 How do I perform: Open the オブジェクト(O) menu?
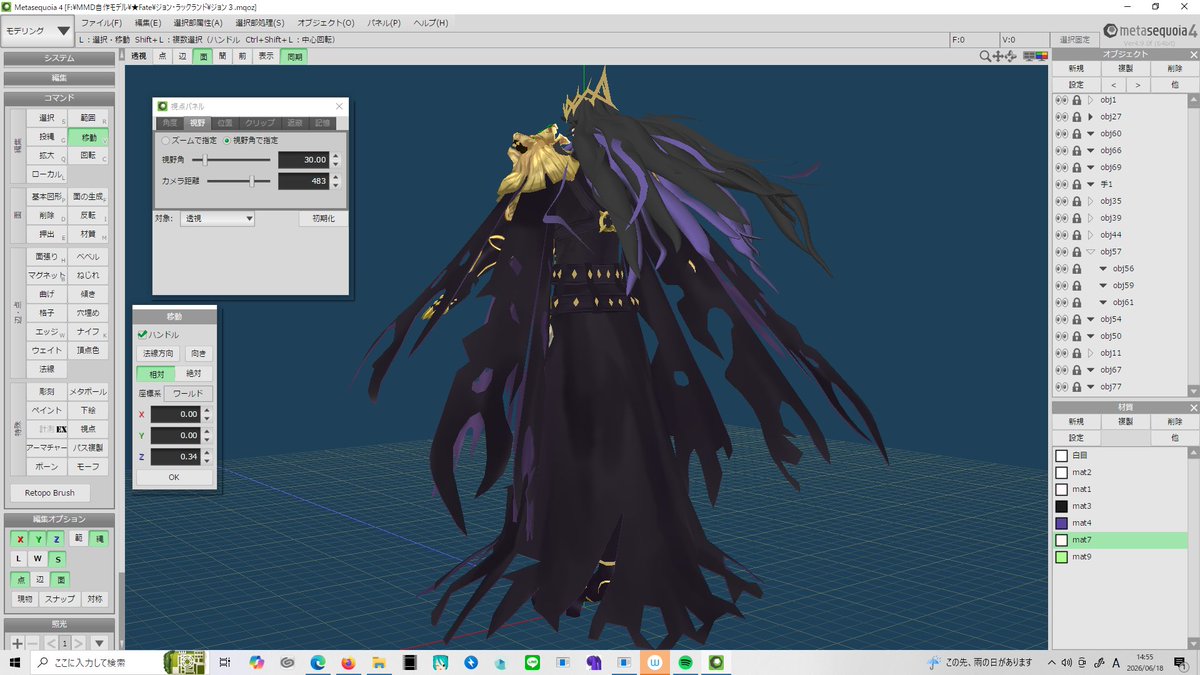[x=325, y=22]
